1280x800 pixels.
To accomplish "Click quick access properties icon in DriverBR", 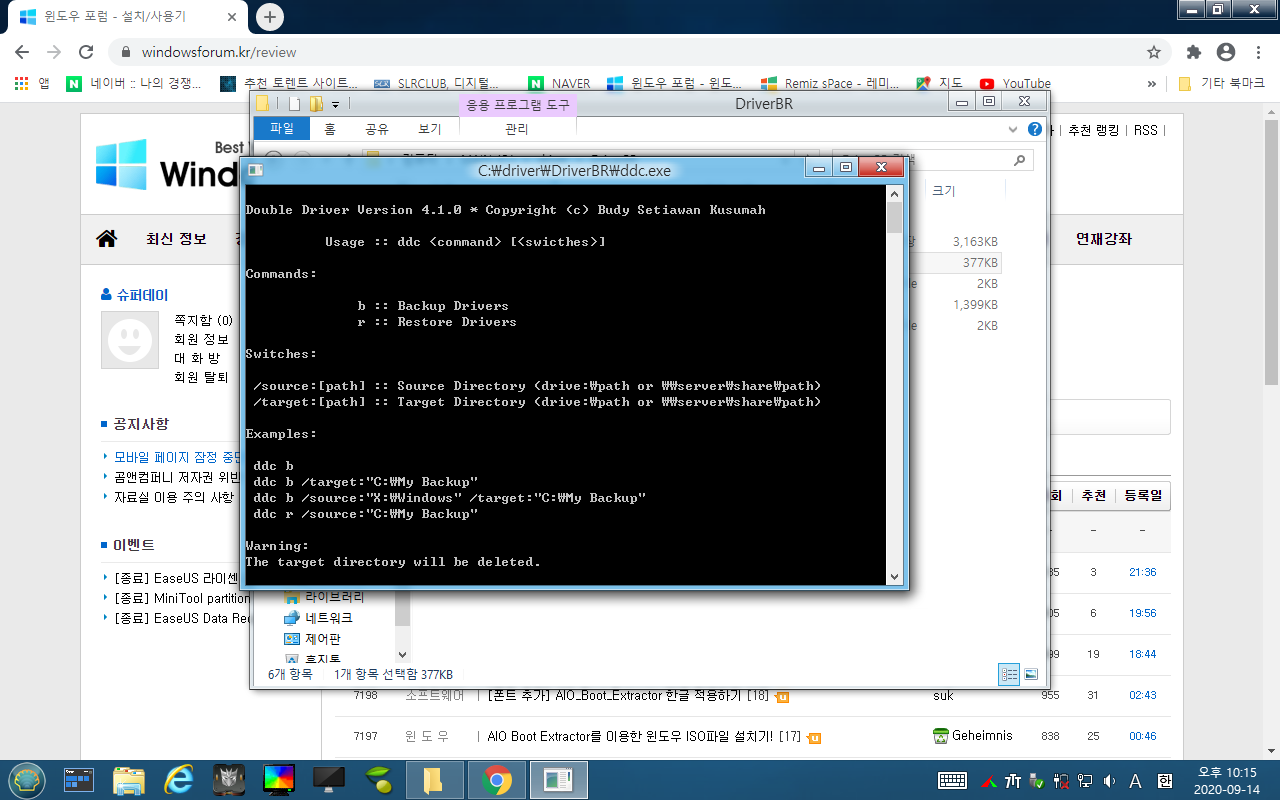I will 294,104.
